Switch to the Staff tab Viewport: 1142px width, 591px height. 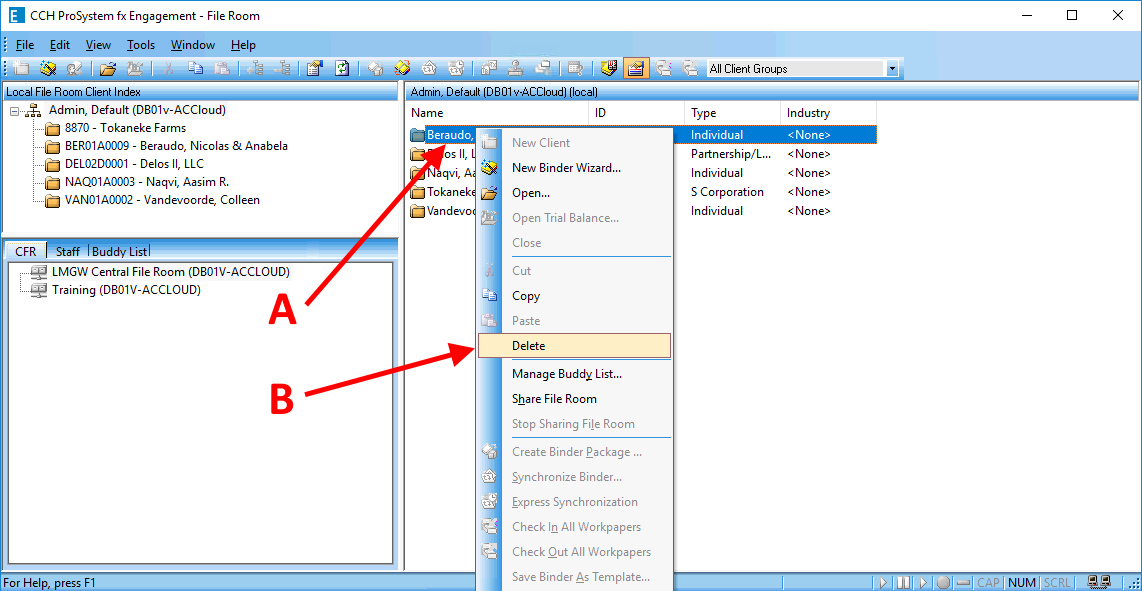68,251
